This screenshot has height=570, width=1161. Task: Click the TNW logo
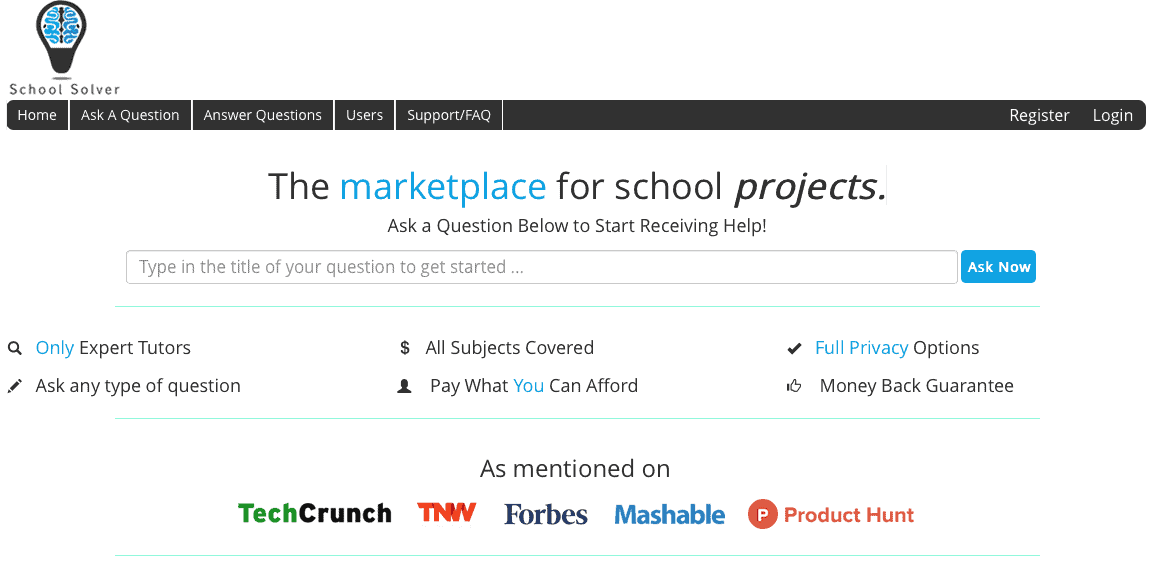point(447,513)
